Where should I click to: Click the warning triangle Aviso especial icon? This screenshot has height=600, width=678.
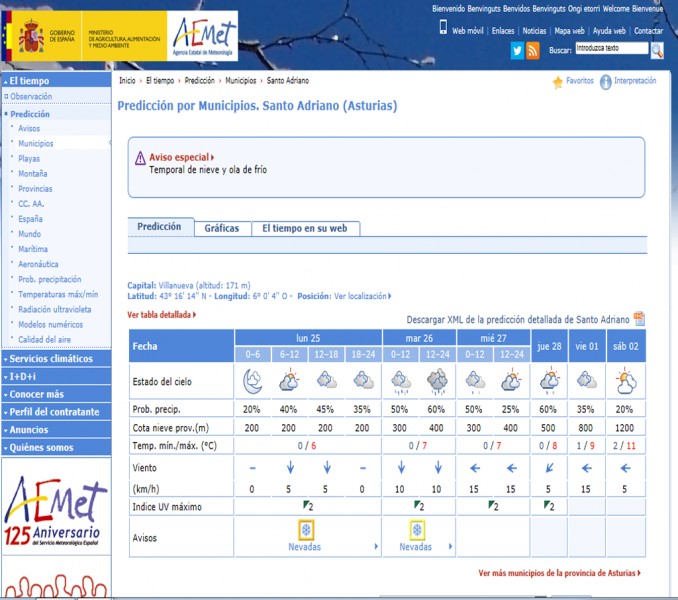(140, 159)
